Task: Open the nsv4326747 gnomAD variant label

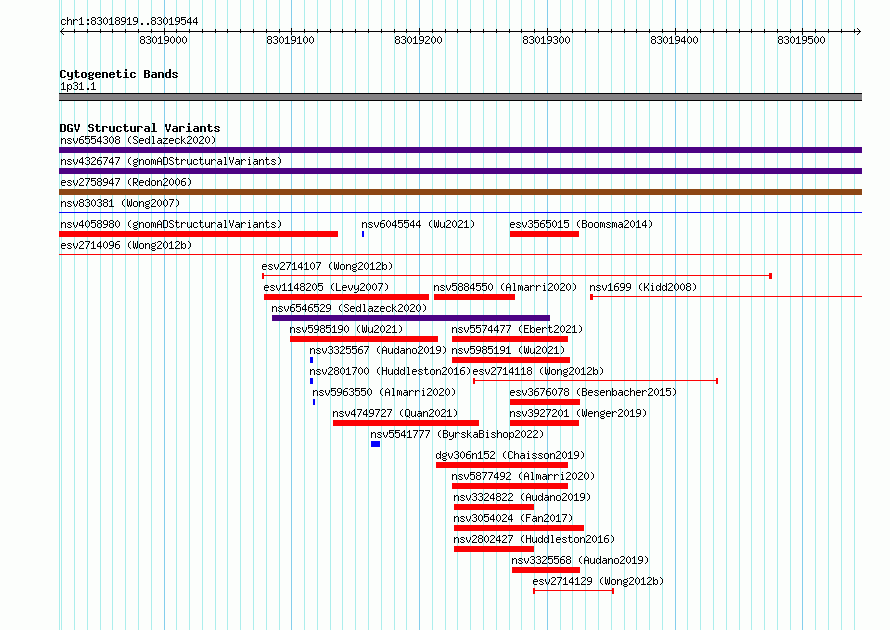Action: click(171, 161)
